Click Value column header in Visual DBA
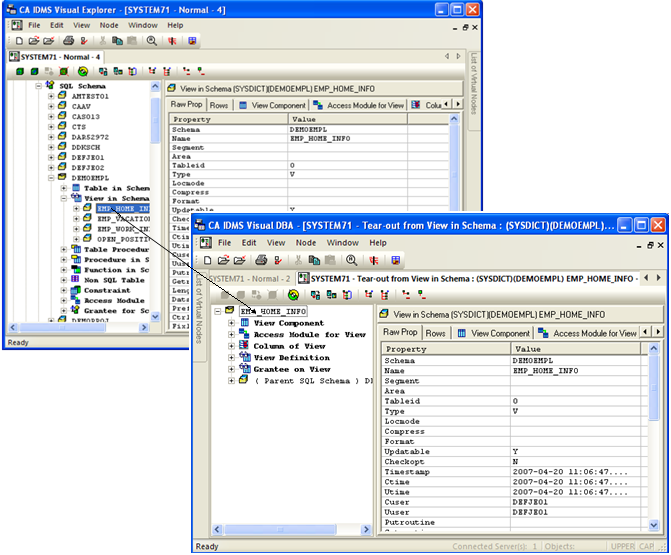Image resolution: width=671 pixels, height=555 pixels. coord(576,349)
